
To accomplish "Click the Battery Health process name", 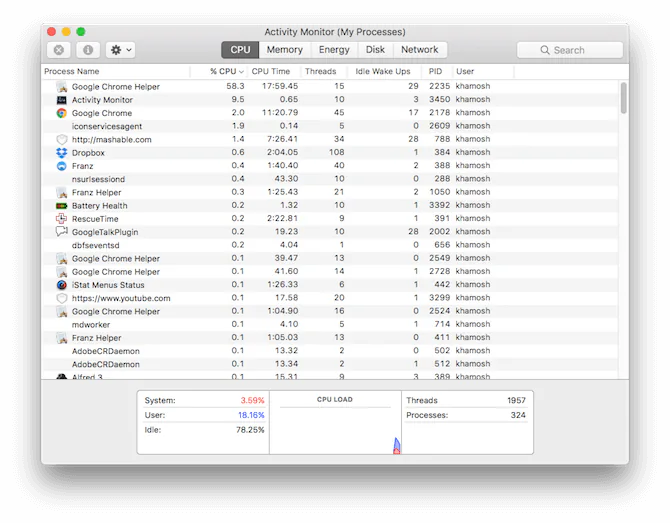I will 100,206.
